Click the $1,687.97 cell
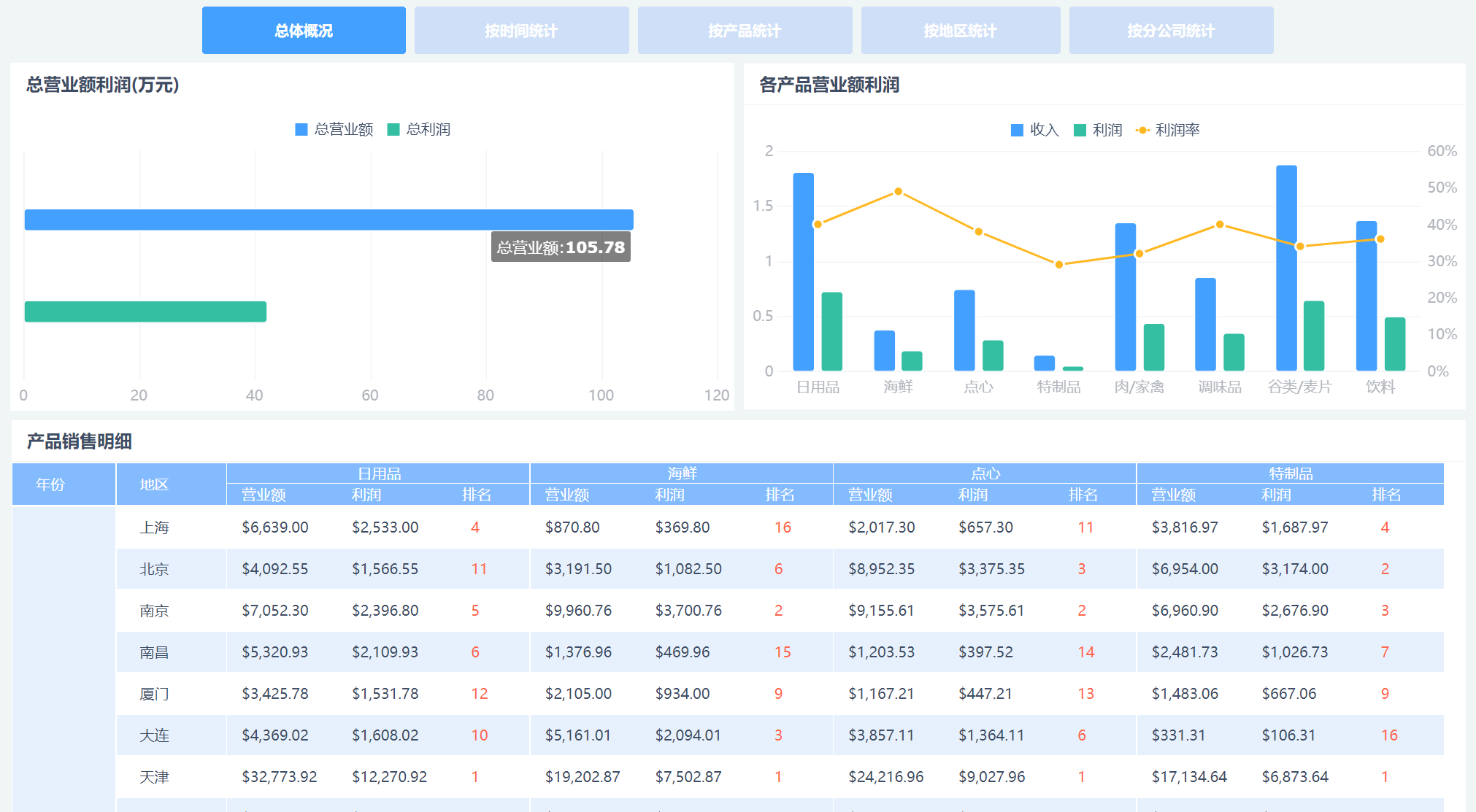This screenshot has width=1476, height=812. pos(1295,527)
